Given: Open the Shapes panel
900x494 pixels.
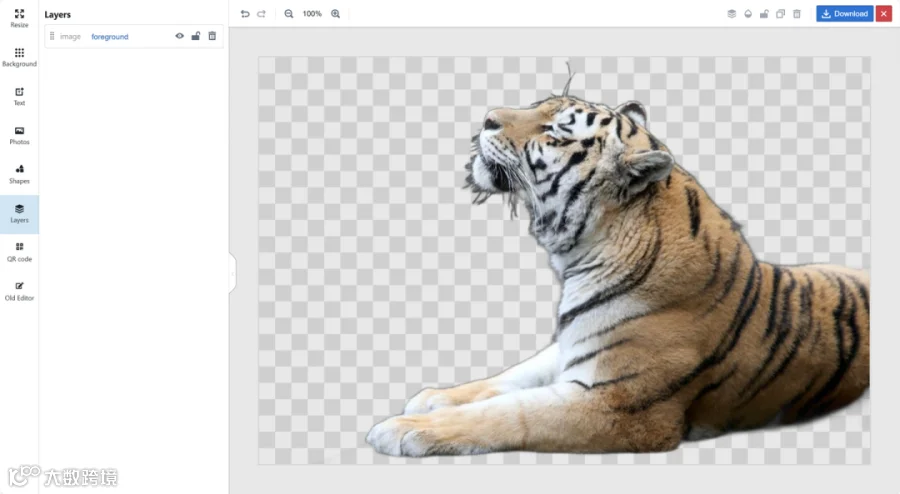Looking at the screenshot, I should click(19, 174).
